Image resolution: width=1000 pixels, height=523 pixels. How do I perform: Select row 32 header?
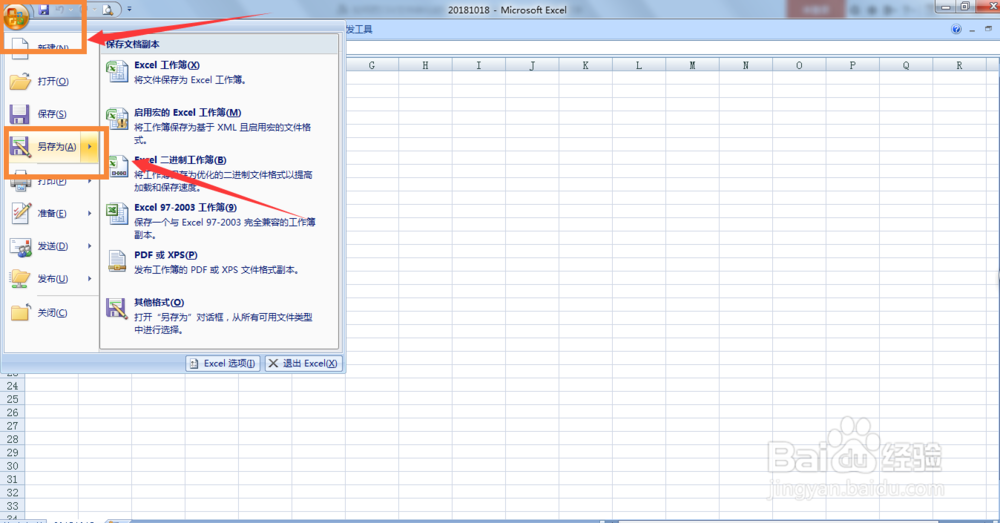pos(12,493)
